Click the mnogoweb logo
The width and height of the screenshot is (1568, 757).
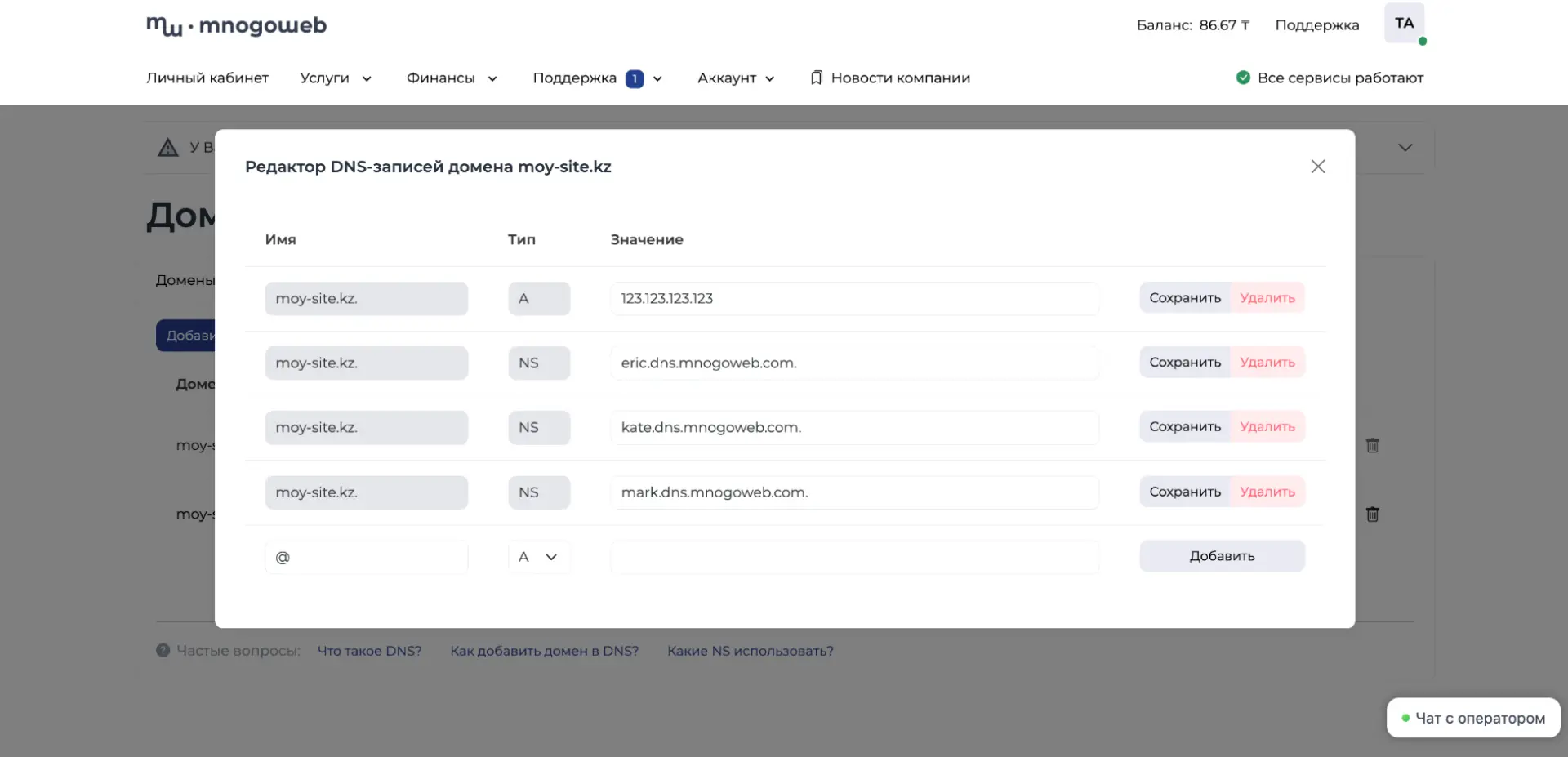pyautogui.click(x=236, y=26)
